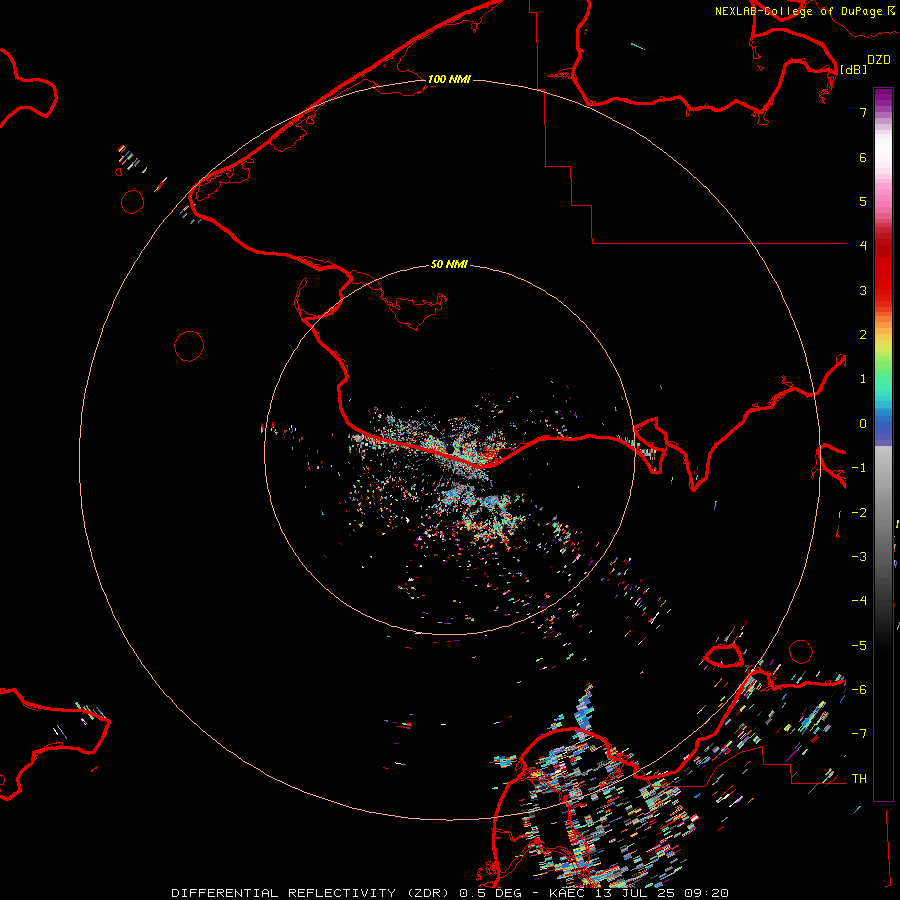Screen dimensions: 900x900
Task: Click the "5" value on the color scale
Action: [863, 201]
